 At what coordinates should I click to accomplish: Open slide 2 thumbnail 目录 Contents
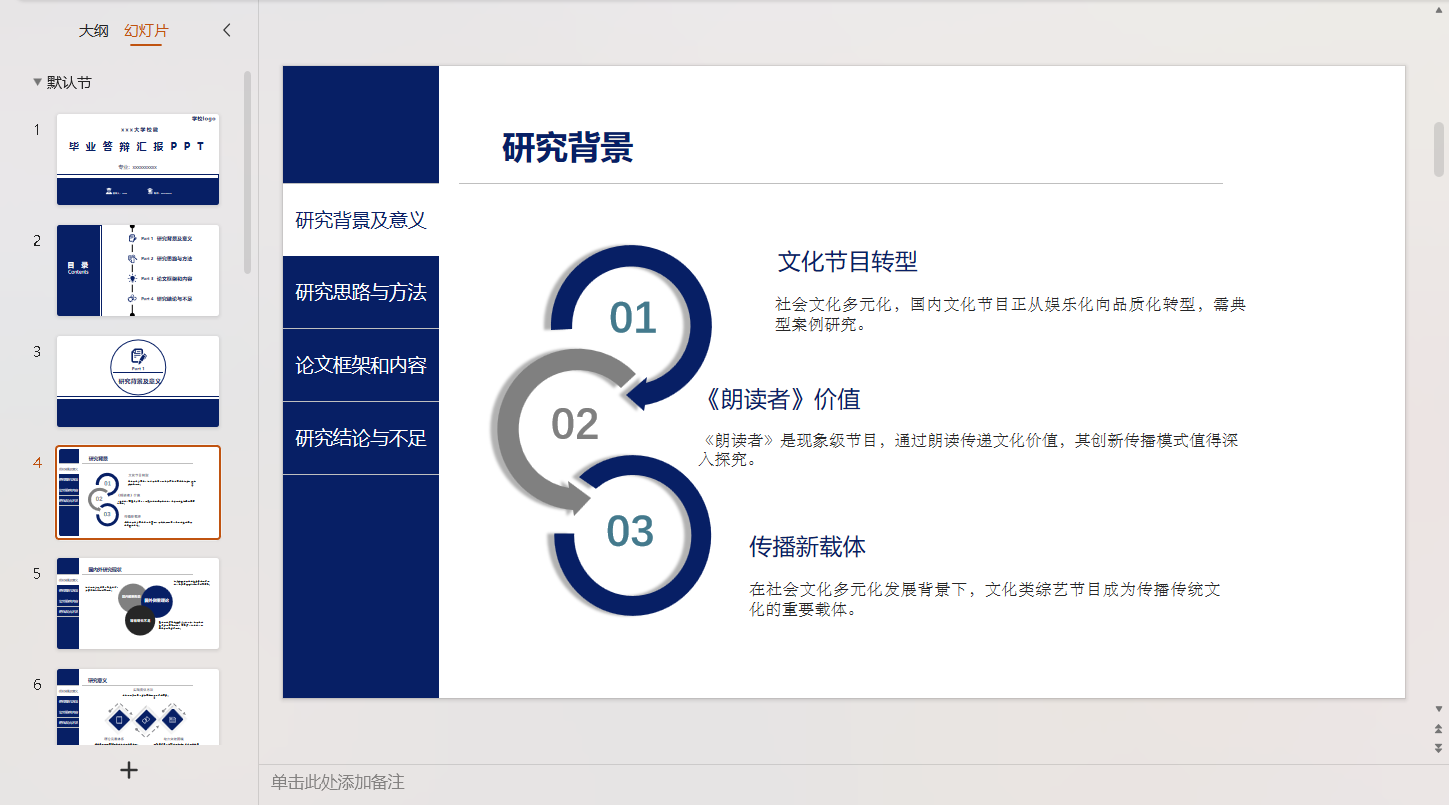[138, 270]
